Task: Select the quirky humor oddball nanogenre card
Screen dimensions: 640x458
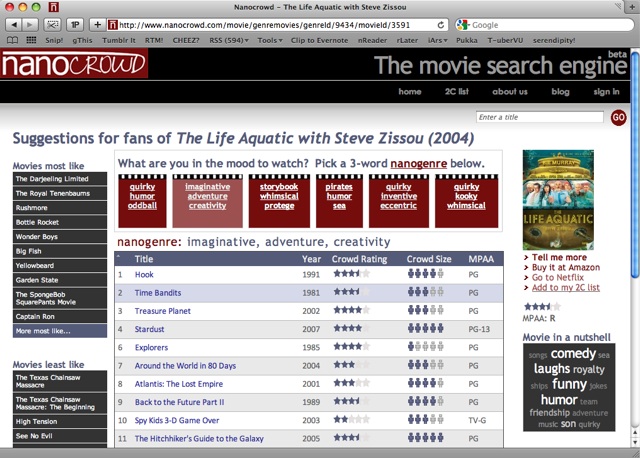Action: pyautogui.click(x=142, y=200)
